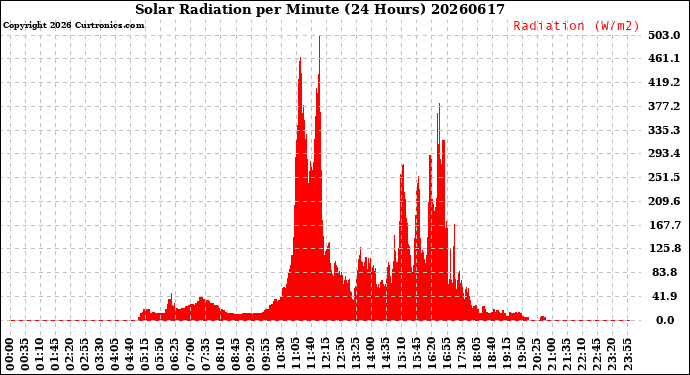Image resolution: width=690 pixels, height=375 pixels.
Task: Click the 03:30 time axis label
Action: (100, 355)
